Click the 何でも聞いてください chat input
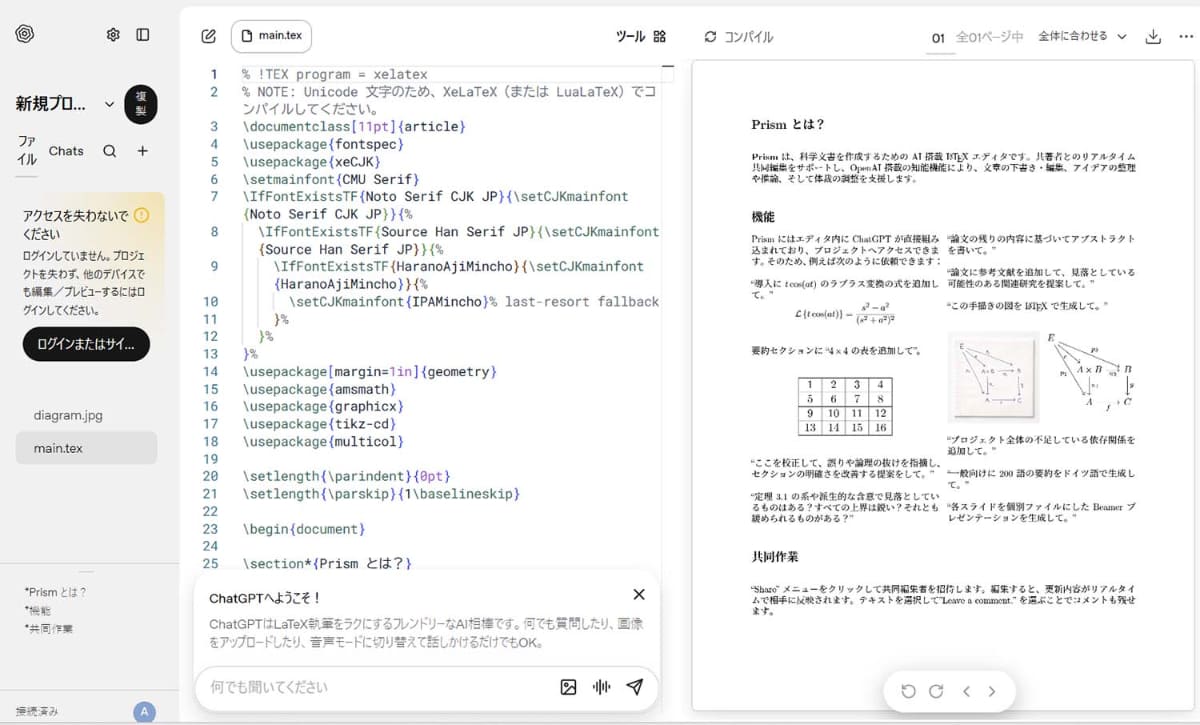The height and width of the screenshot is (725, 1200). (x=380, y=687)
